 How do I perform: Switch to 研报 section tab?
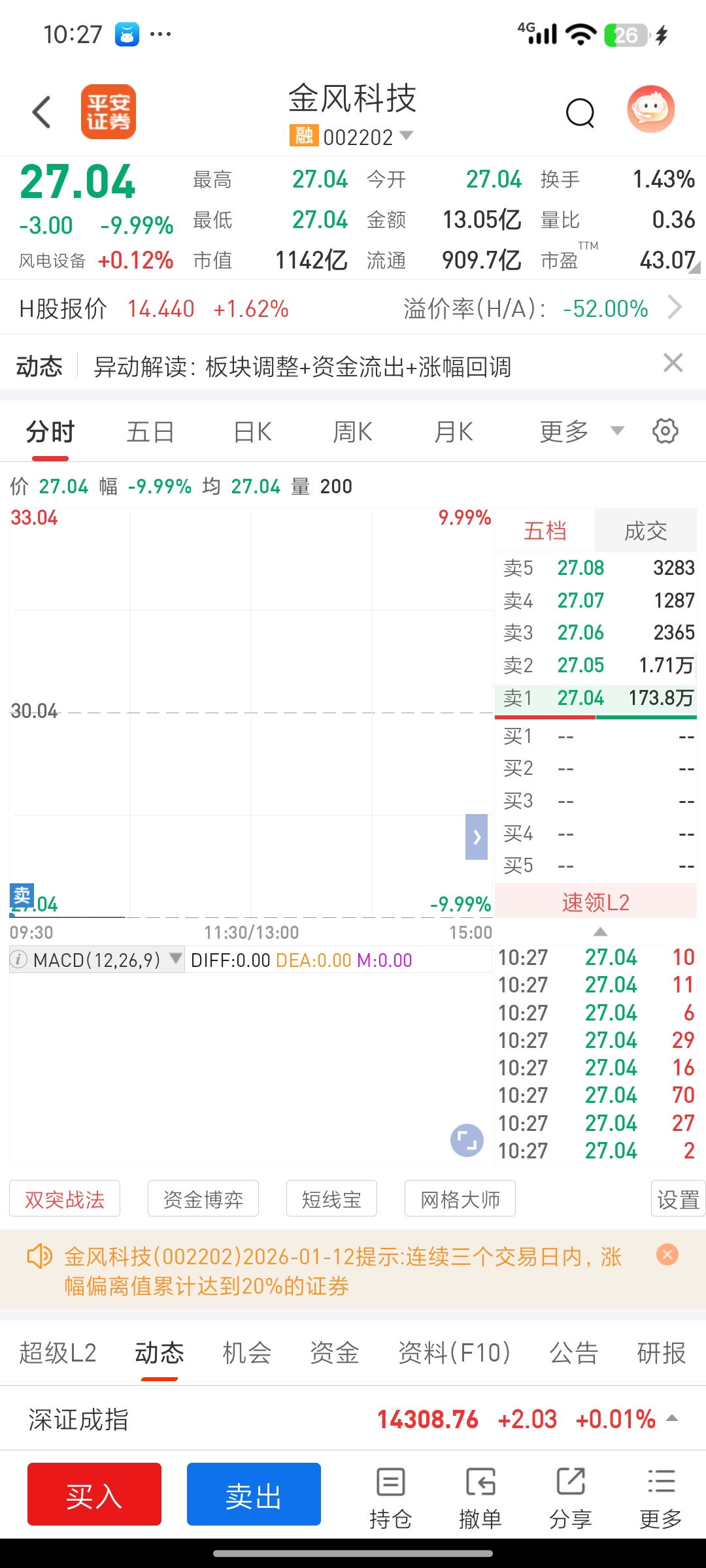coord(662,1352)
